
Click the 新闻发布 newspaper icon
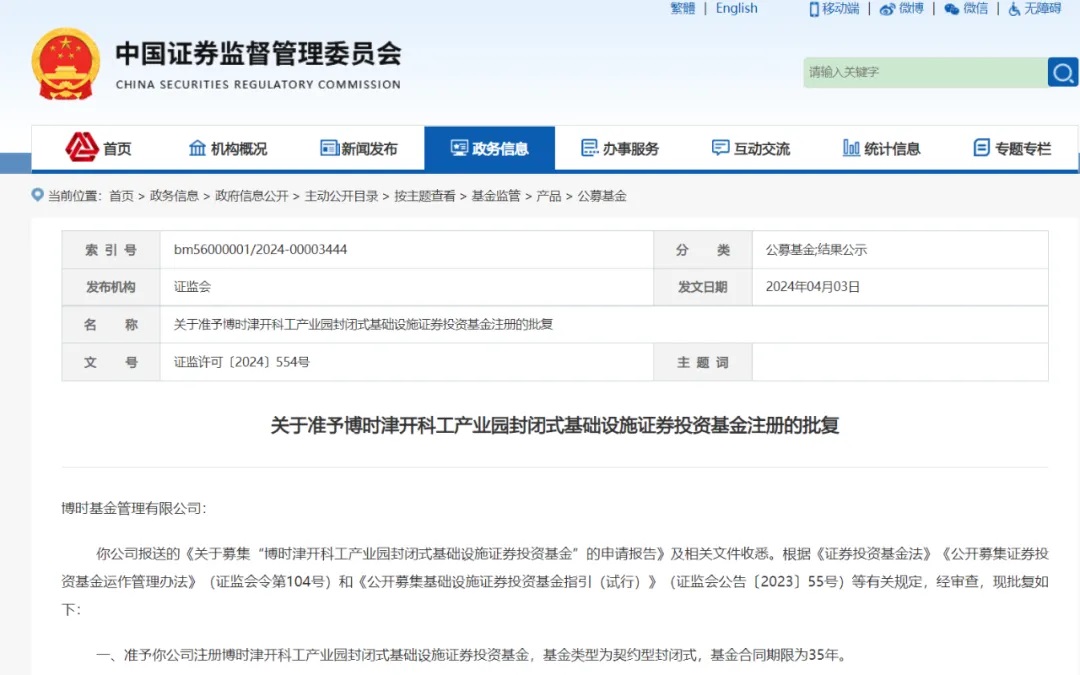[329, 147]
